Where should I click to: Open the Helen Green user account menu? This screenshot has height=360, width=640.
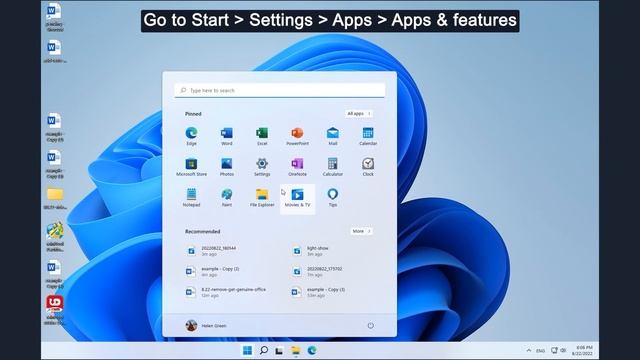pos(206,325)
